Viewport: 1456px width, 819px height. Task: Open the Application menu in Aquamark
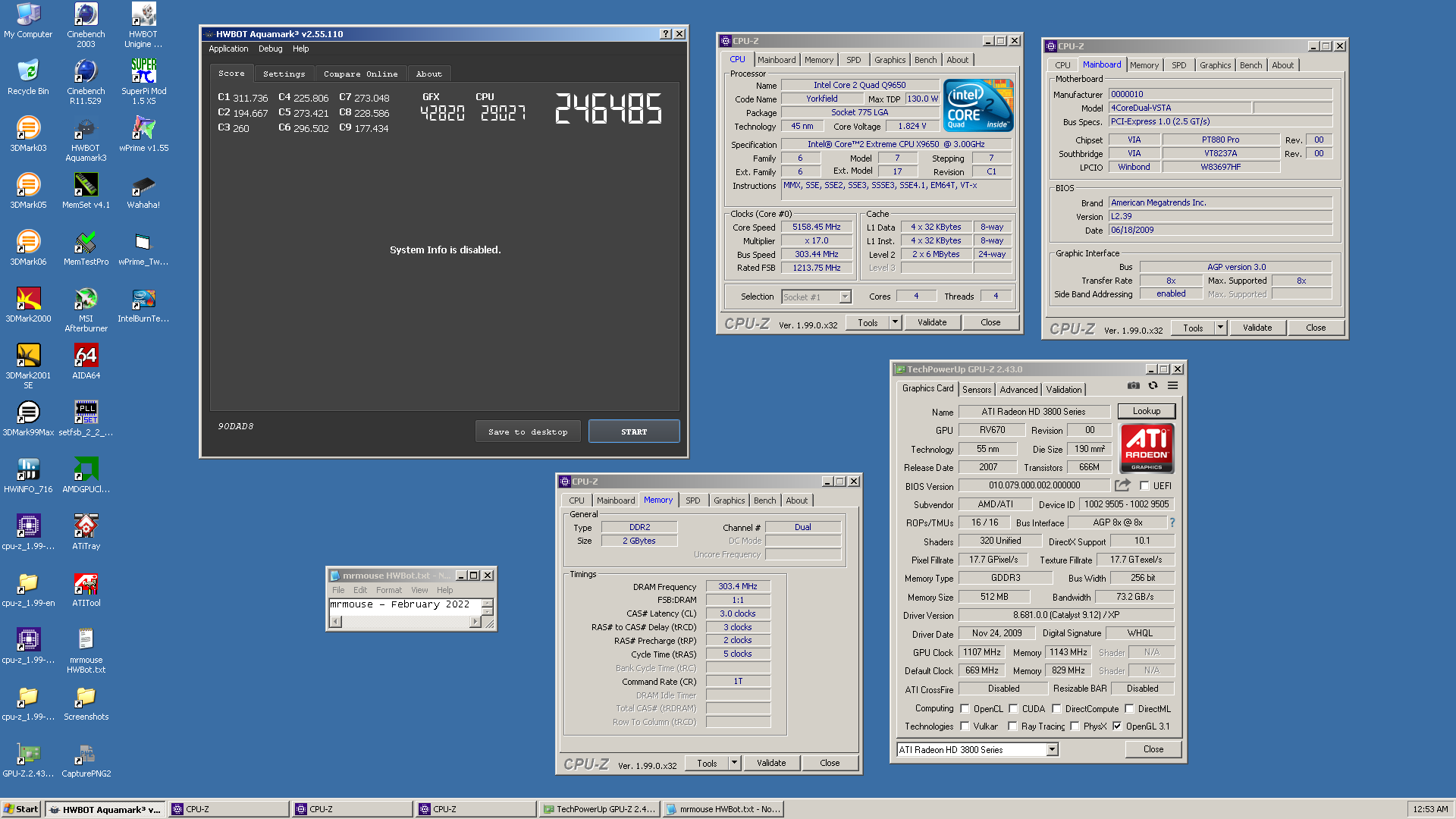pos(228,49)
